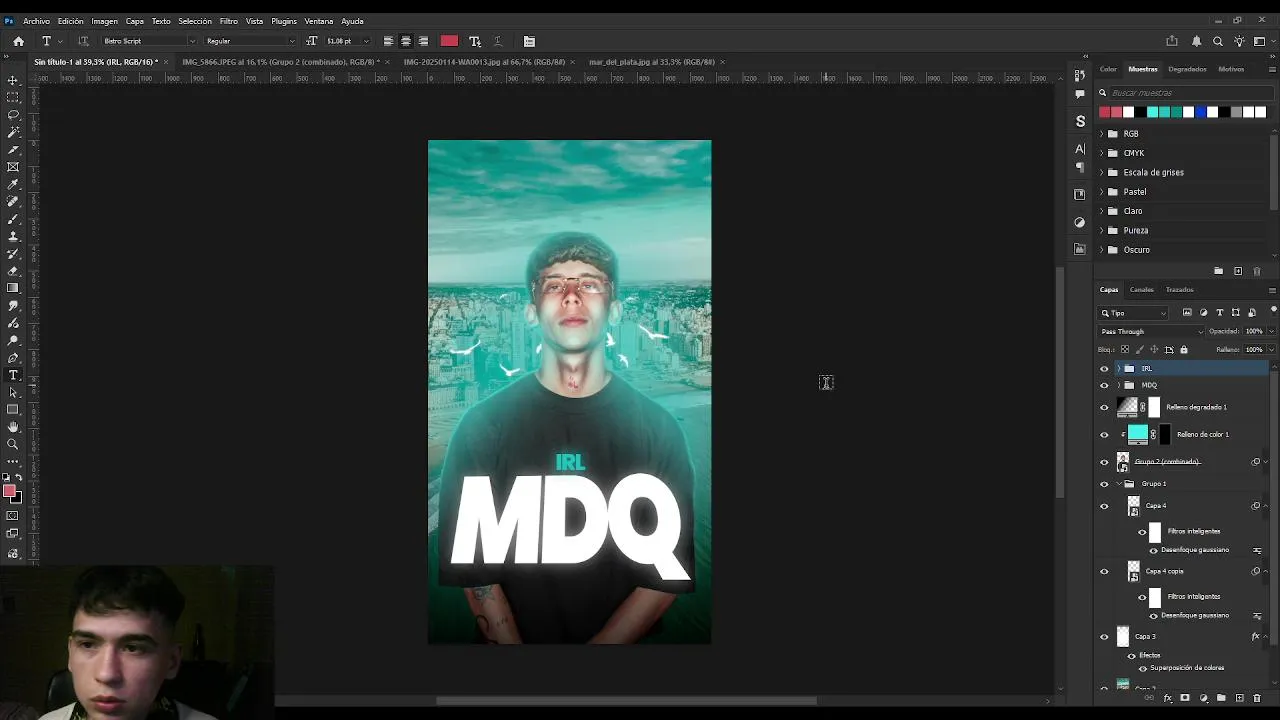Select the Clone Stamp tool
The height and width of the screenshot is (720, 1280).
[13, 236]
